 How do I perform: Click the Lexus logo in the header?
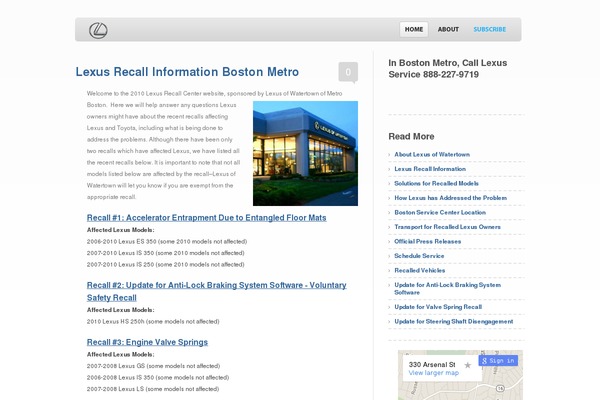98,30
